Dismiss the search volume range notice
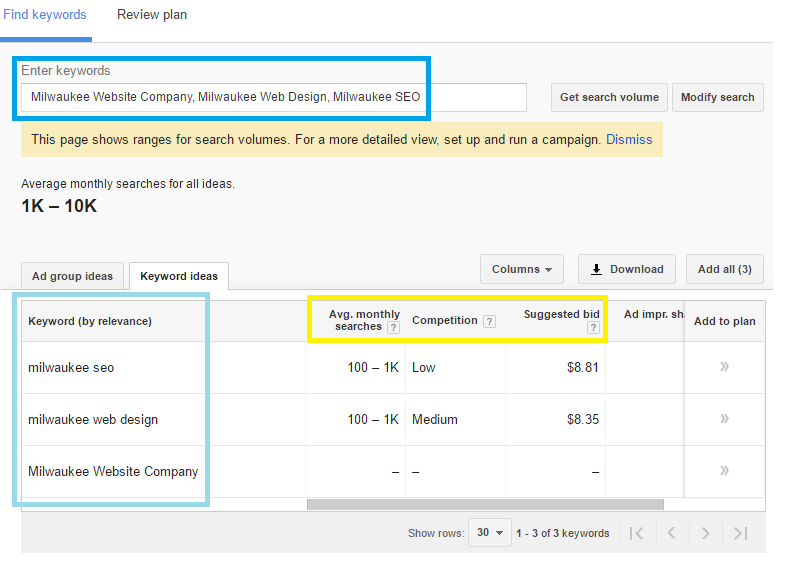 [x=629, y=139]
